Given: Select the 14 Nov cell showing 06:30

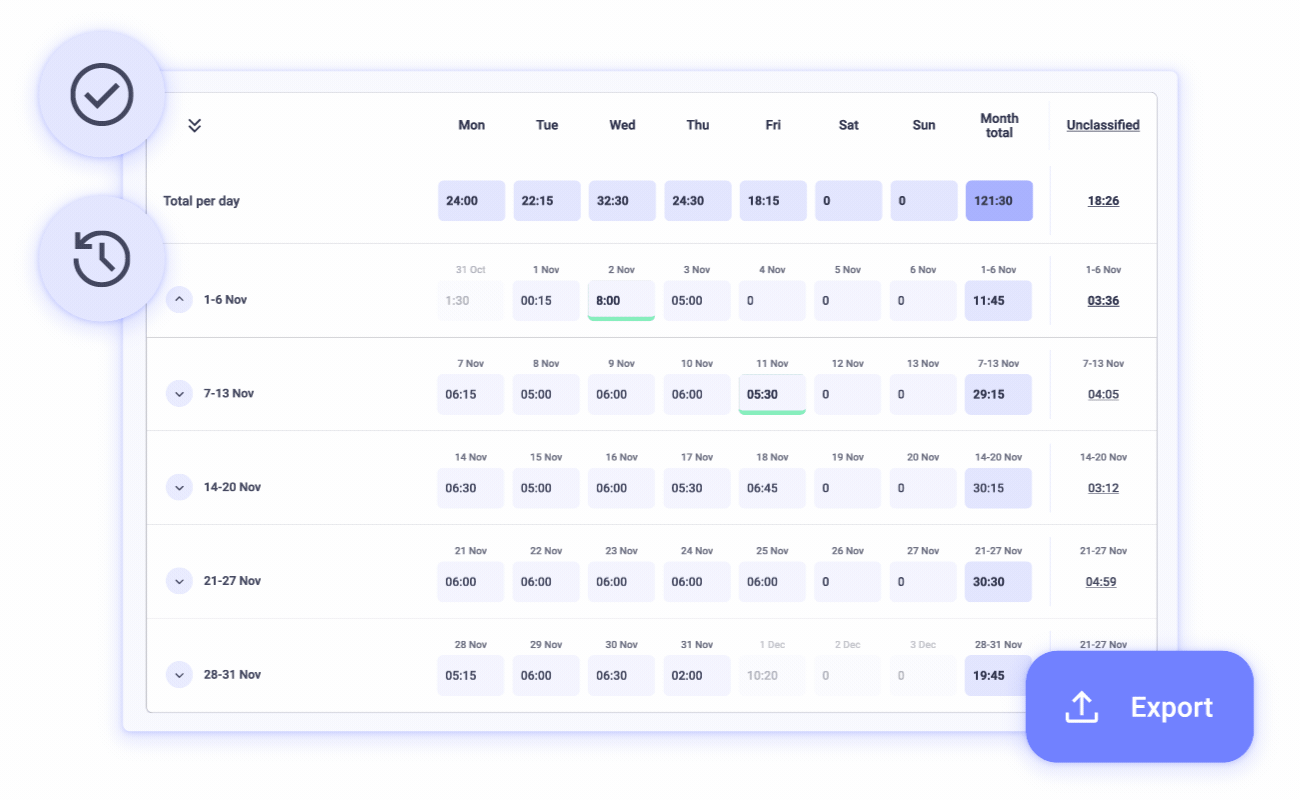Looking at the screenshot, I should click(x=471, y=488).
